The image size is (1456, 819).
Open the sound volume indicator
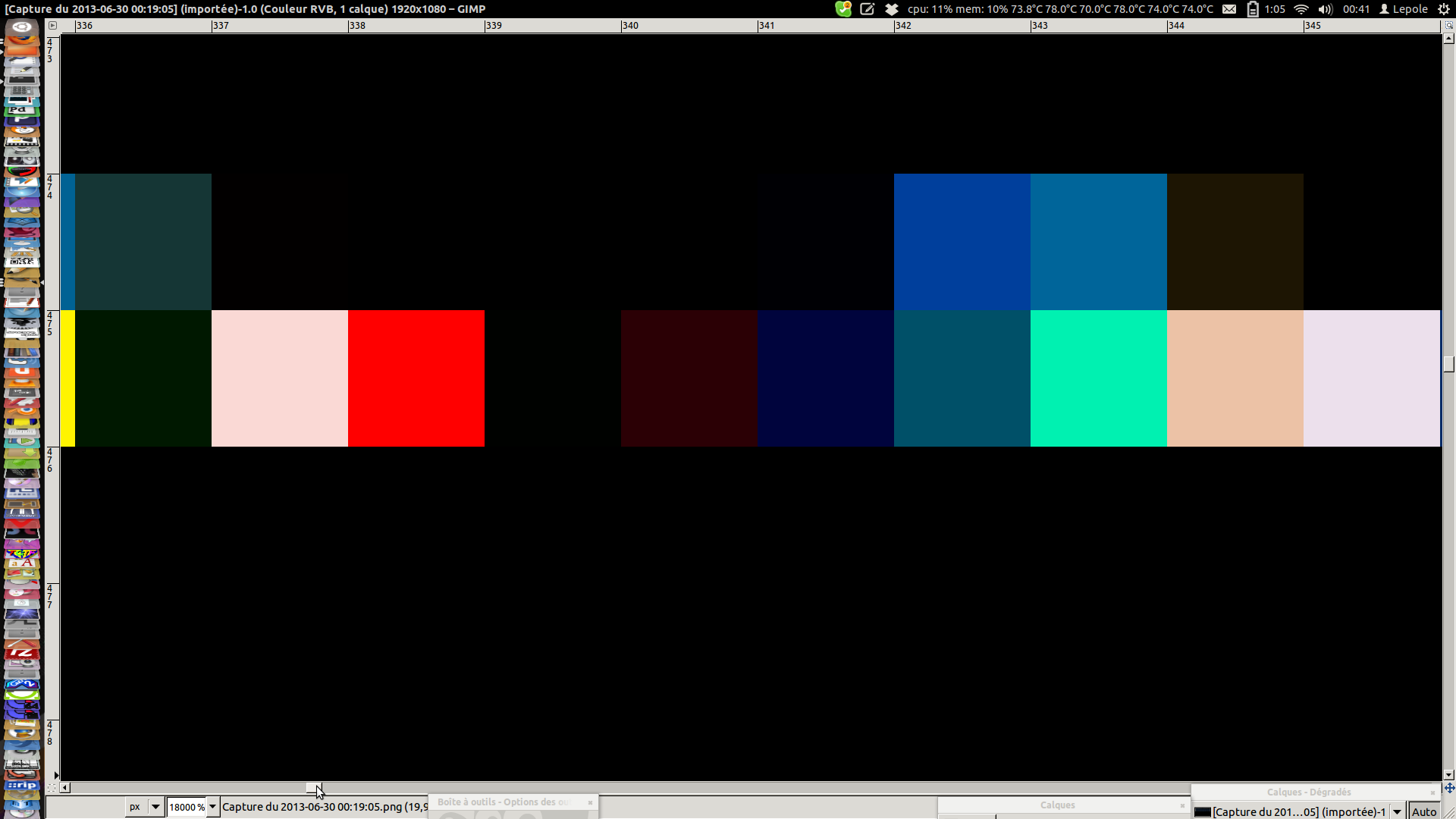click(1325, 9)
